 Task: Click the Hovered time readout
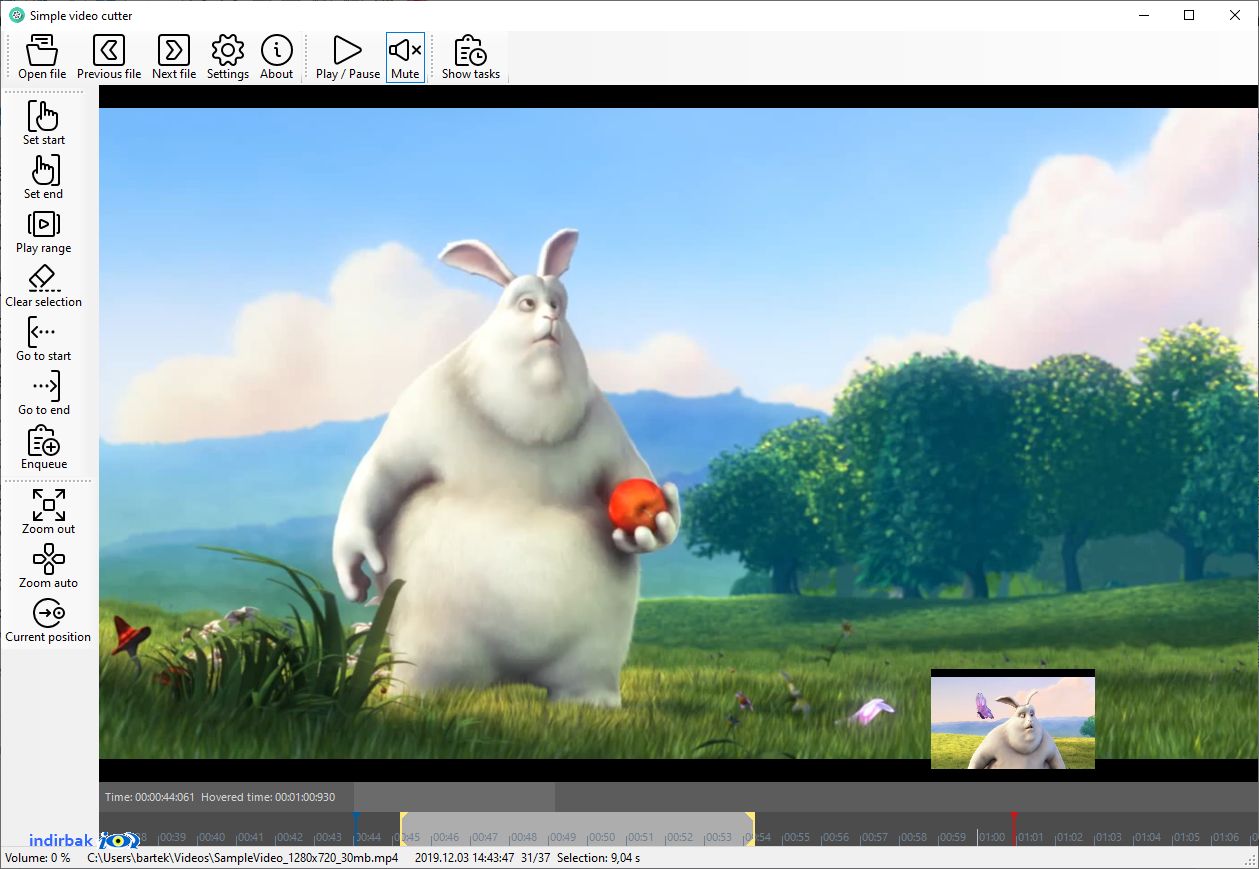click(268, 797)
